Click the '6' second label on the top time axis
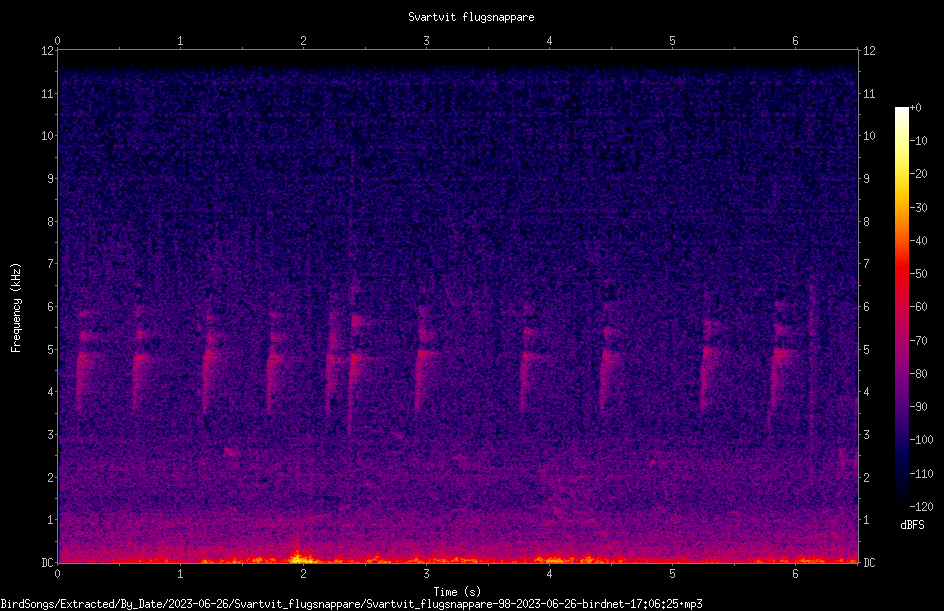 click(795, 41)
